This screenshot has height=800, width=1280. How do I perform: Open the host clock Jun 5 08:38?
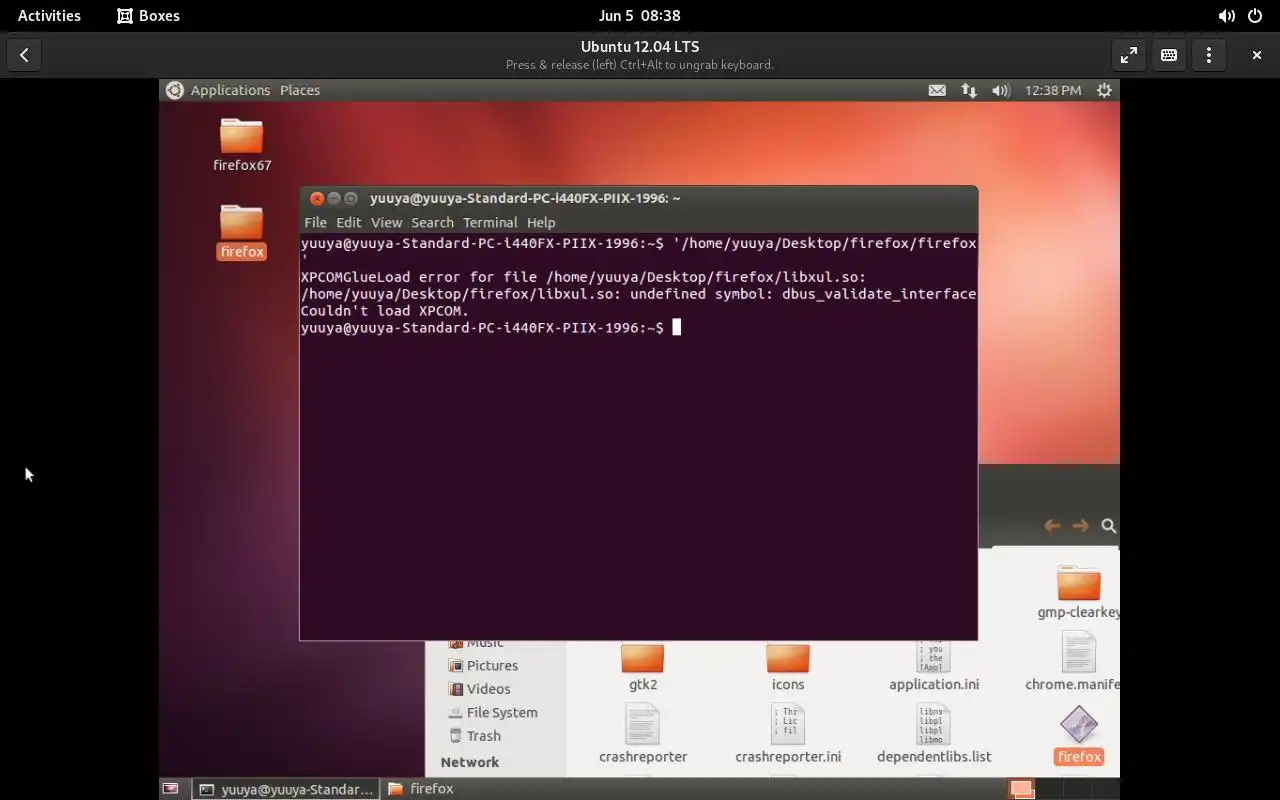[639, 16]
